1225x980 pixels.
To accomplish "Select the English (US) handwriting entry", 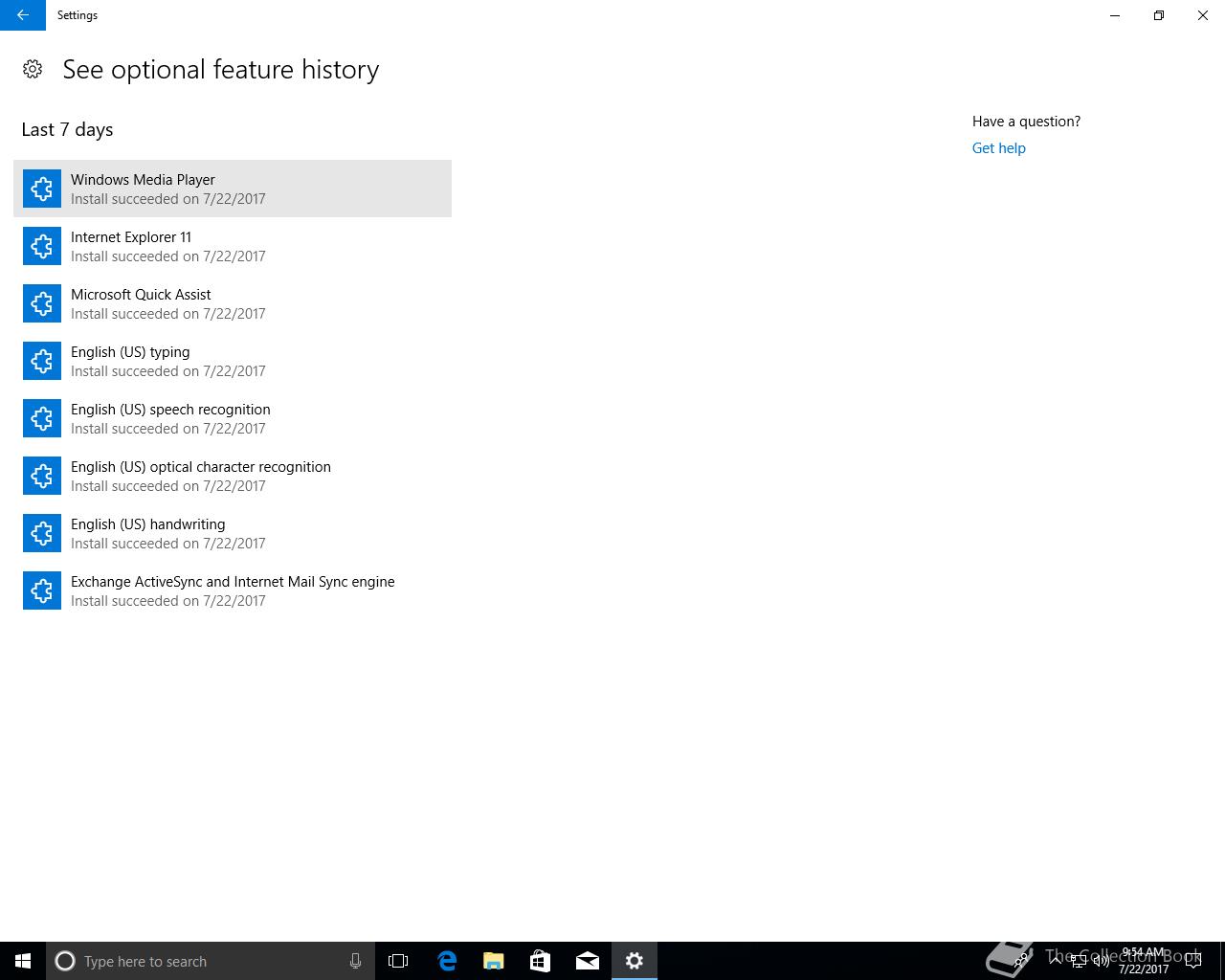I will 233,533.
